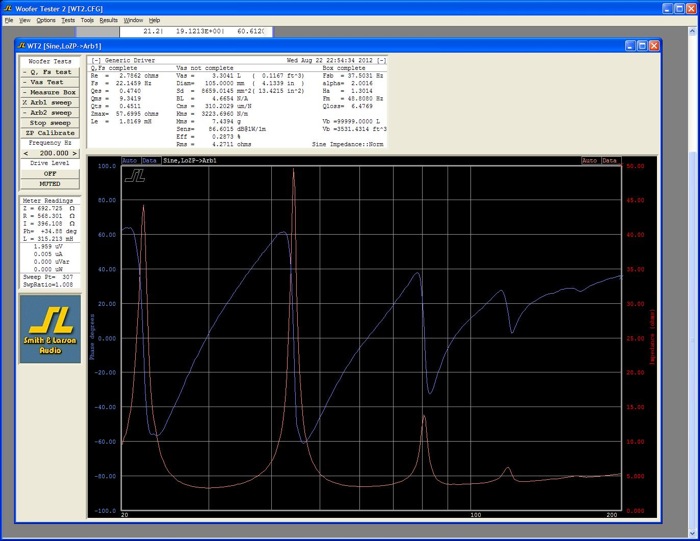Click the SL watermark logo in graph
Image resolution: width=700 pixels, height=541 pixels.
[x=136, y=177]
